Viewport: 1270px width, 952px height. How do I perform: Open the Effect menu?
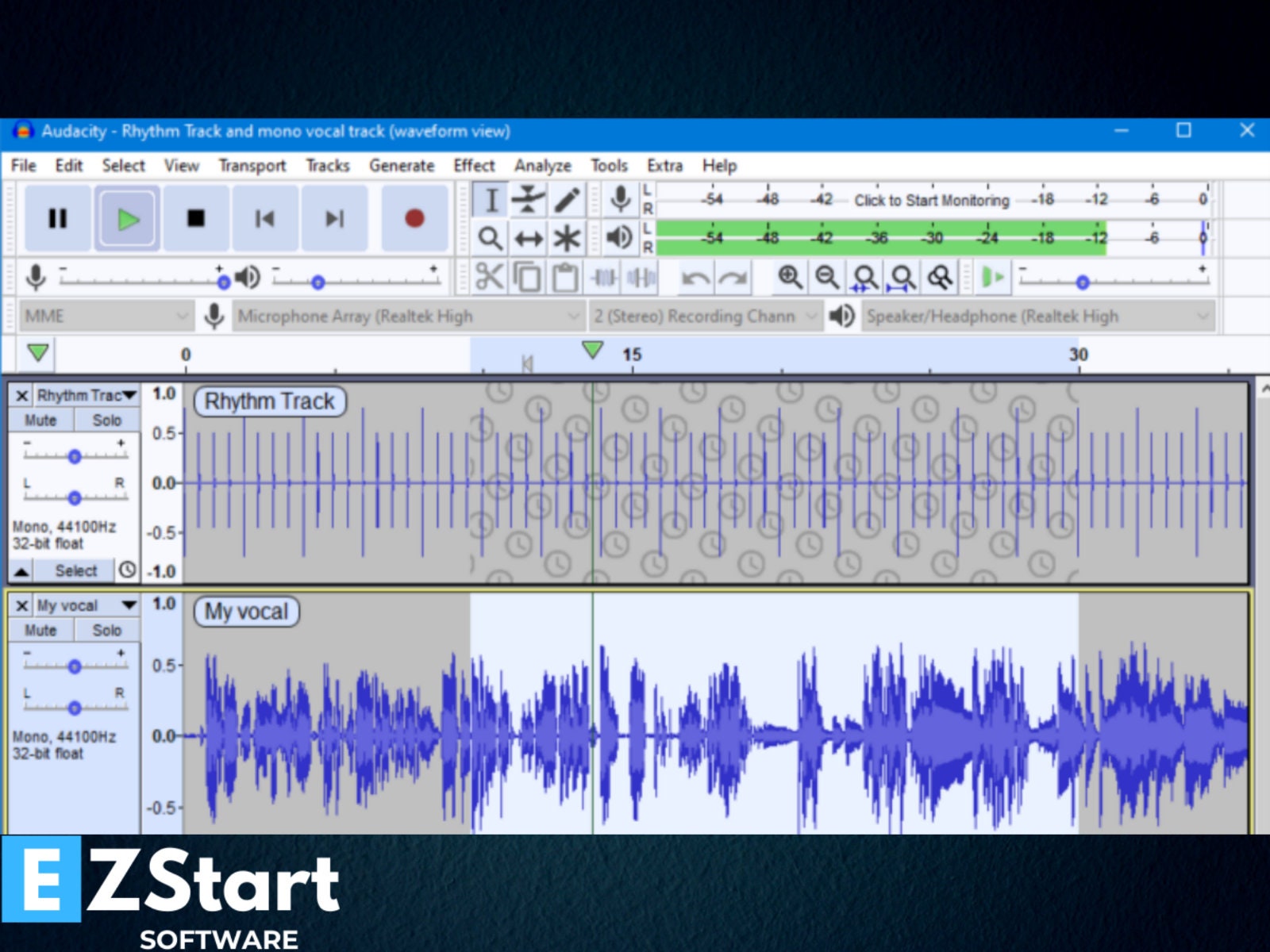point(473,165)
